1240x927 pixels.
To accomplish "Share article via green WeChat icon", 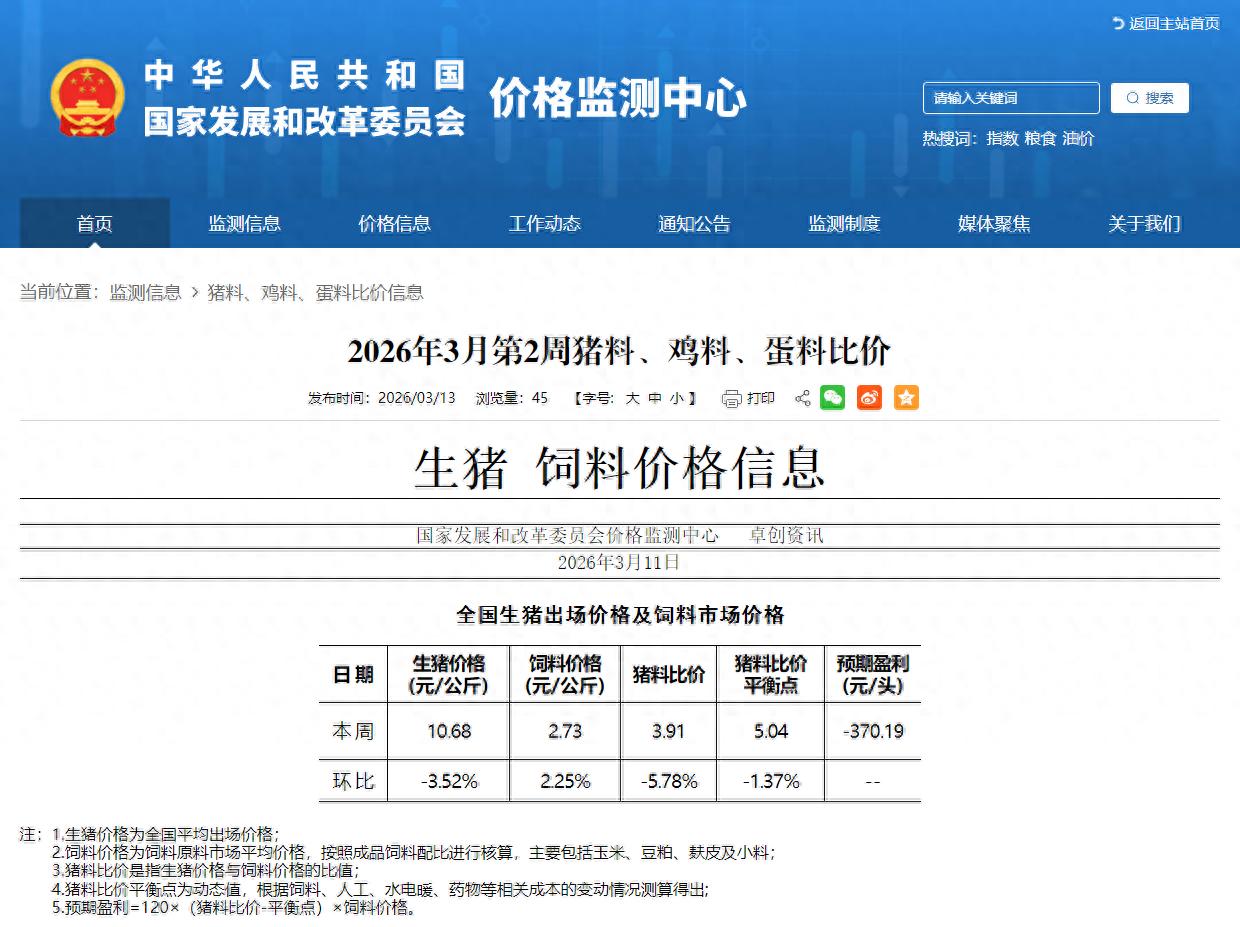I will click(832, 398).
